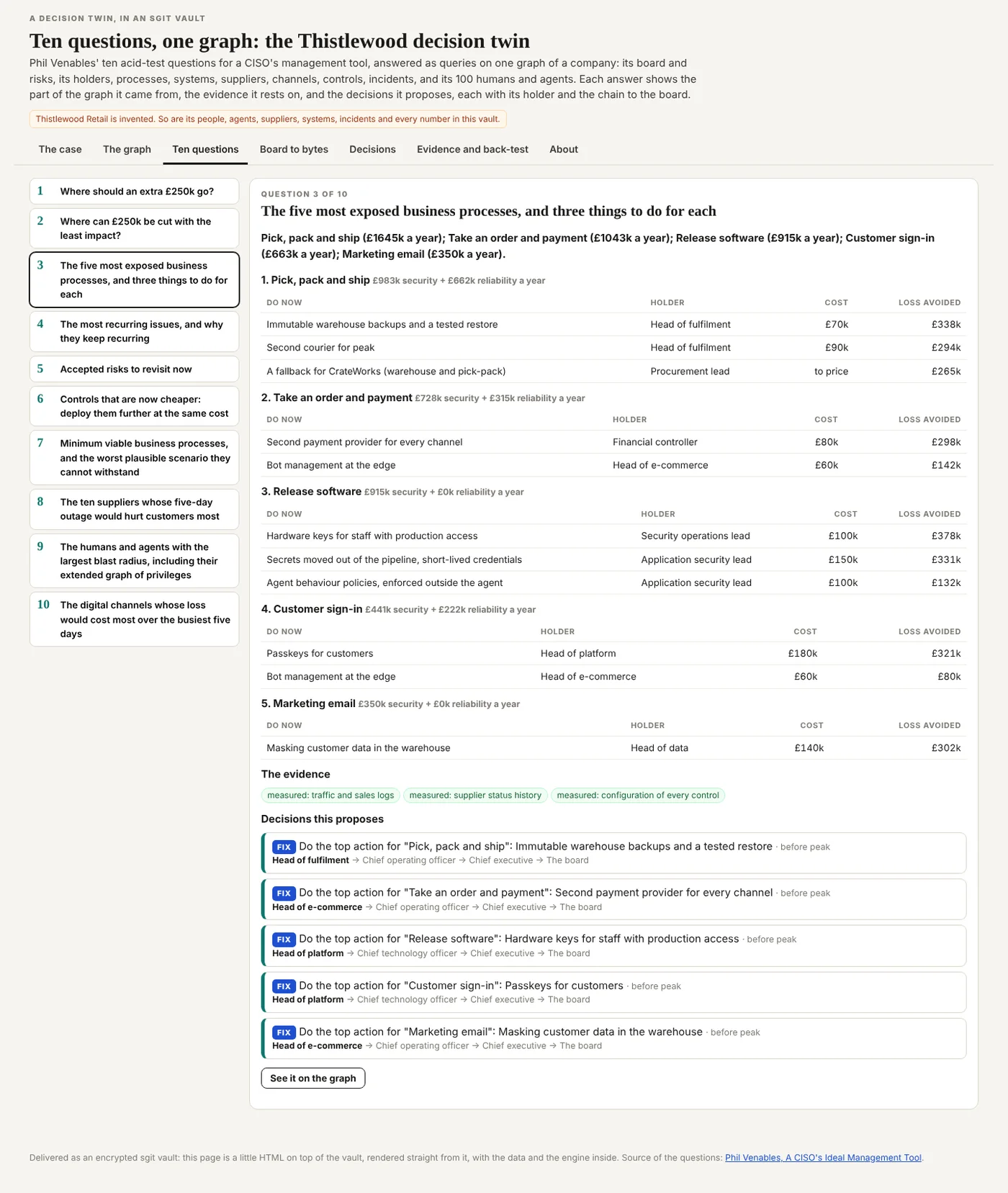Select the Decisions tab

click(372, 149)
